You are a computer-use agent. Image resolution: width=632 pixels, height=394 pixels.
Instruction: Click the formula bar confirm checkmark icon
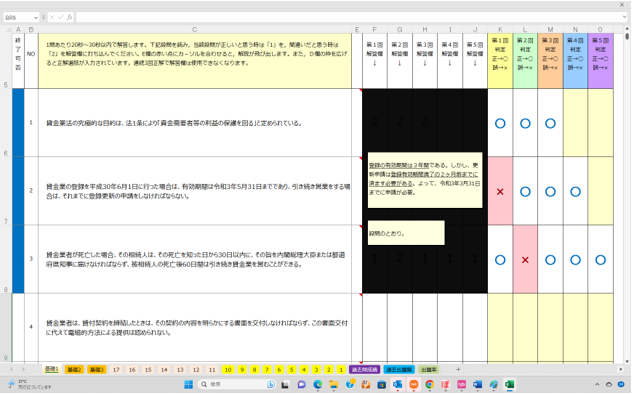(x=61, y=17)
